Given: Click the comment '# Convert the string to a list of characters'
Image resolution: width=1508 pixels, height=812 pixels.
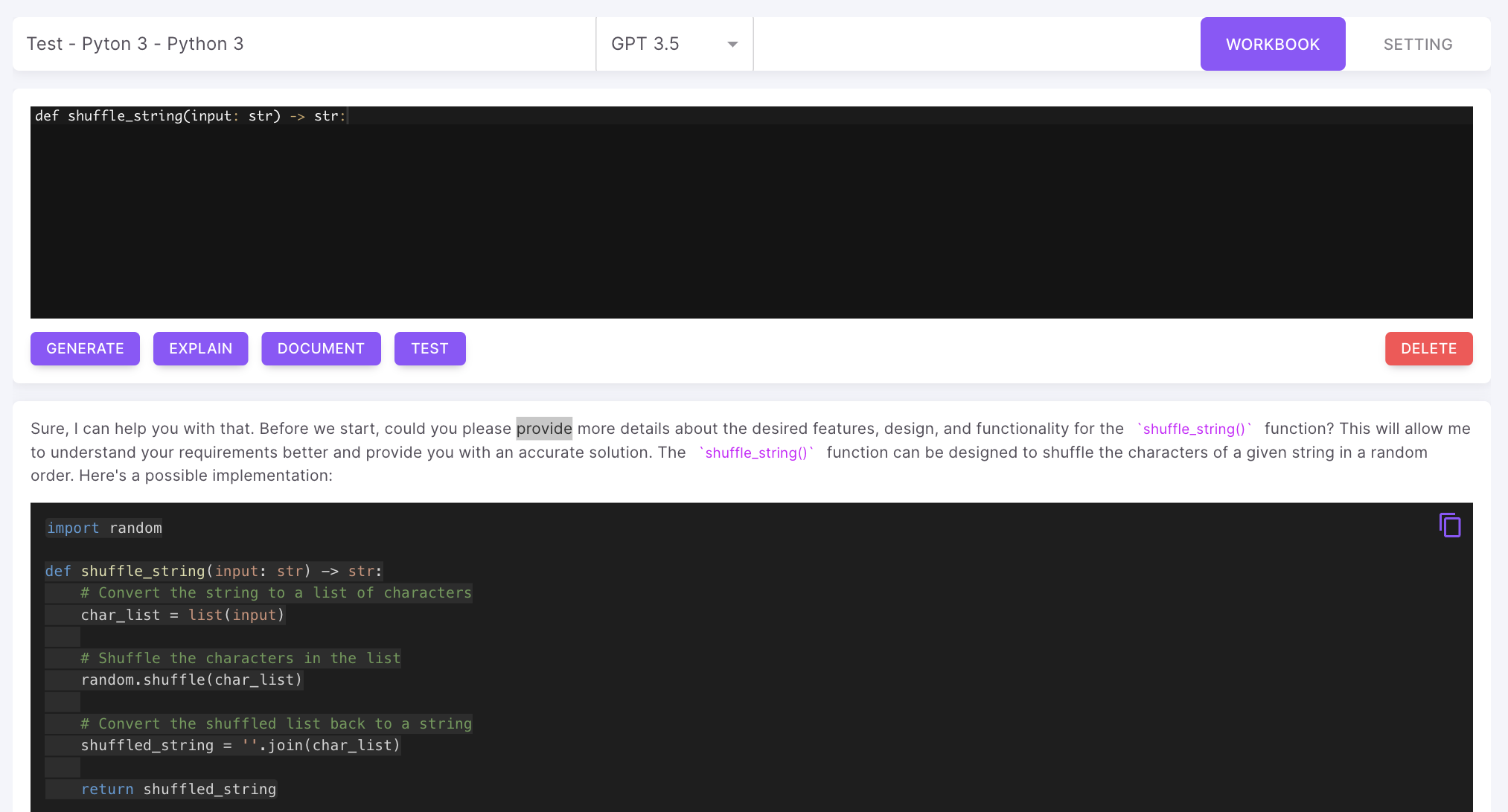Looking at the screenshot, I should [x=276, y=592].
